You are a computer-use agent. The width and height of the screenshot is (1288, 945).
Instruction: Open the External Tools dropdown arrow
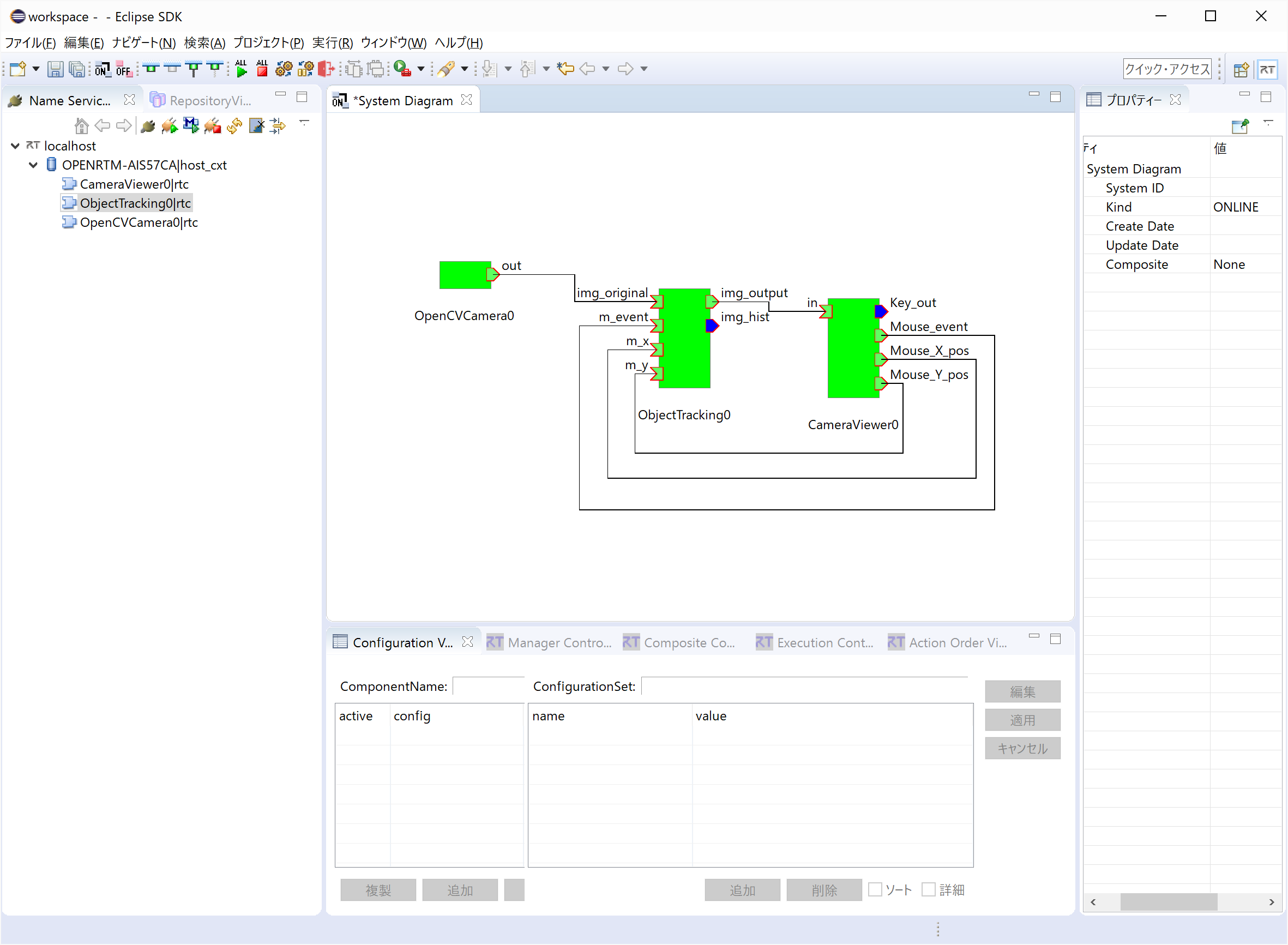(421, 69)
